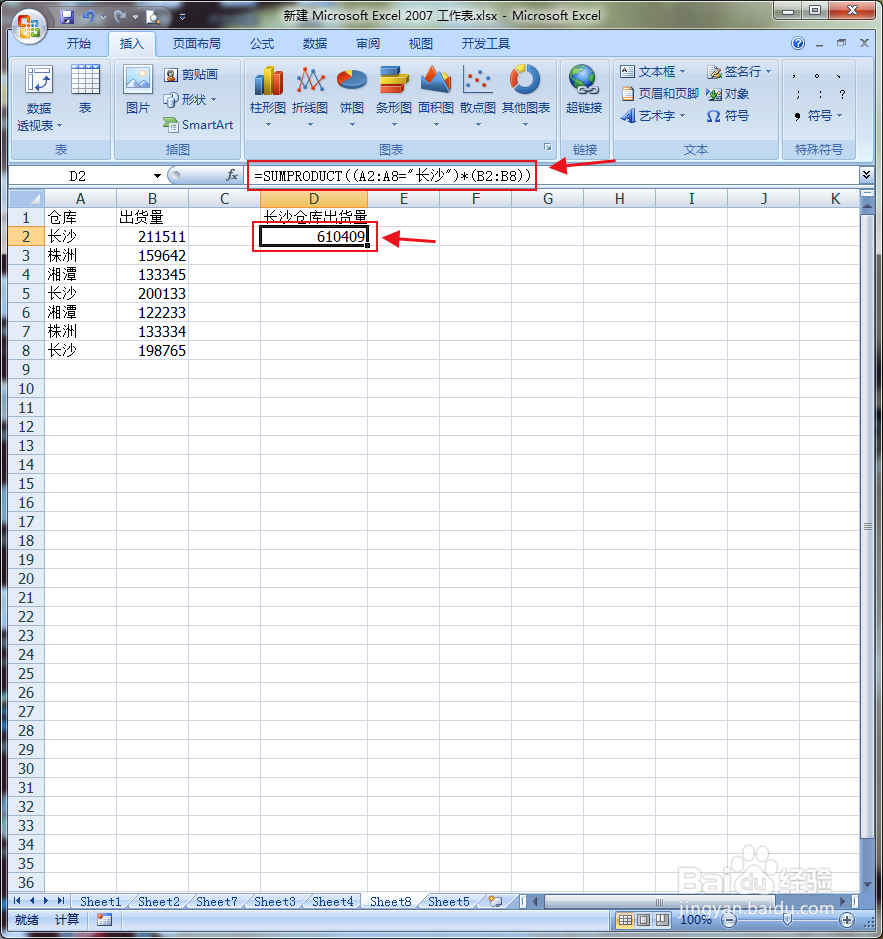The height and width of the screenshot is (939, 883).
Task: Customize Quick Access Toolbar dropdown
Action: [182, 17]
